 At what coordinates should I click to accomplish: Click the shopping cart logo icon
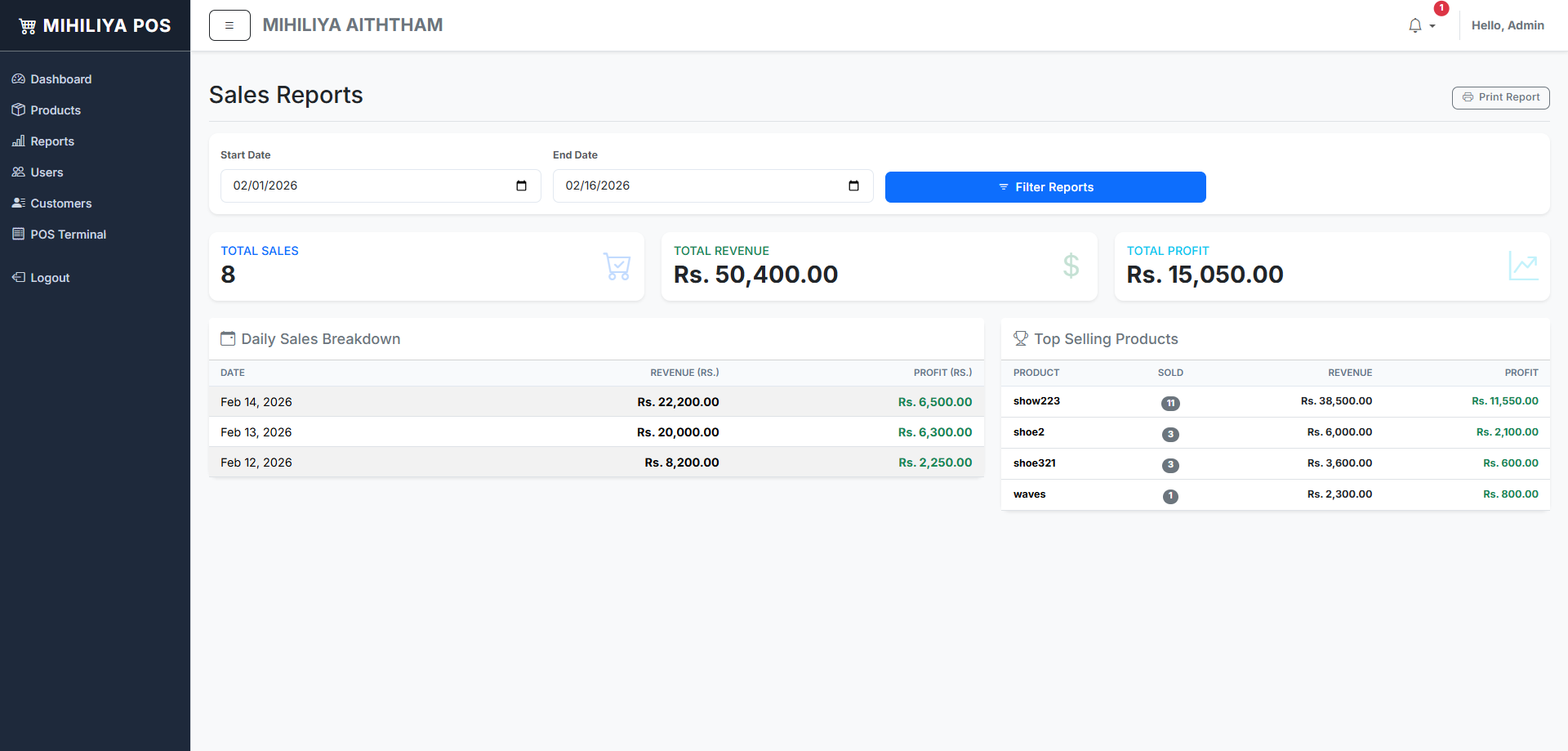(x=27, y=26)
